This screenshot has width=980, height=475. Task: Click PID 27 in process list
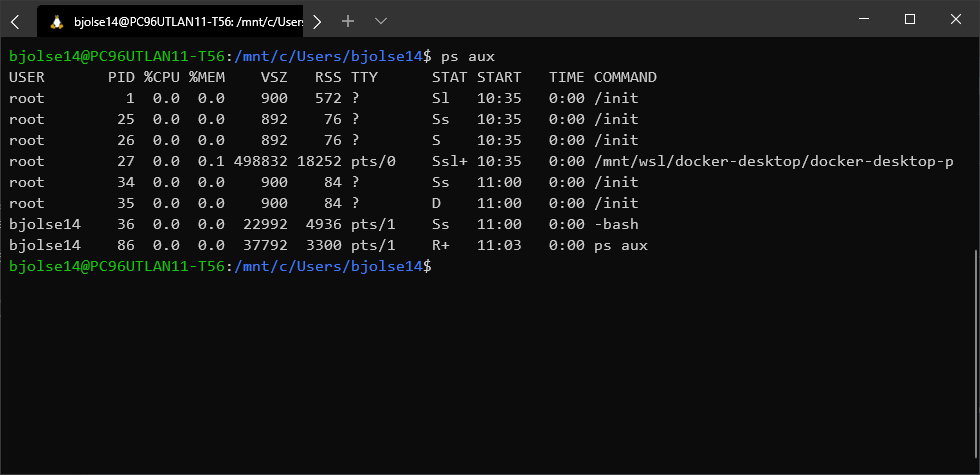(x=126, y=161)
